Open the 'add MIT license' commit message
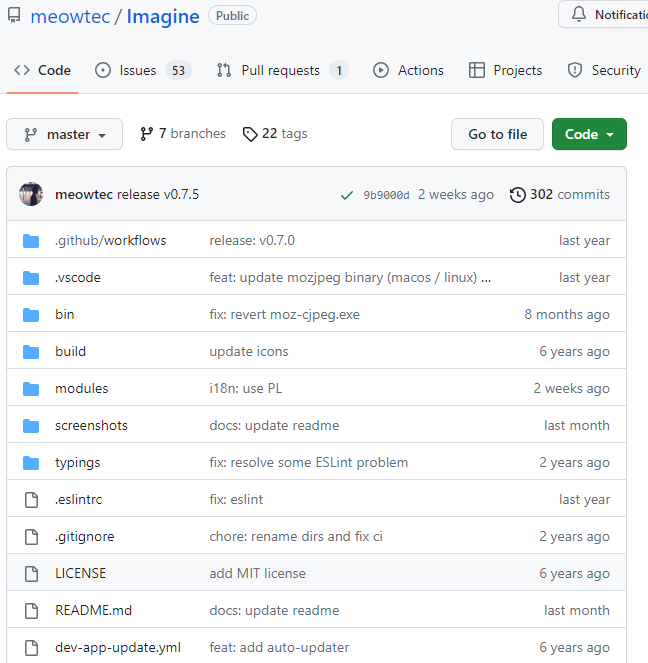The width and height of the screenshot is (648, 663). tap(257, 574)
